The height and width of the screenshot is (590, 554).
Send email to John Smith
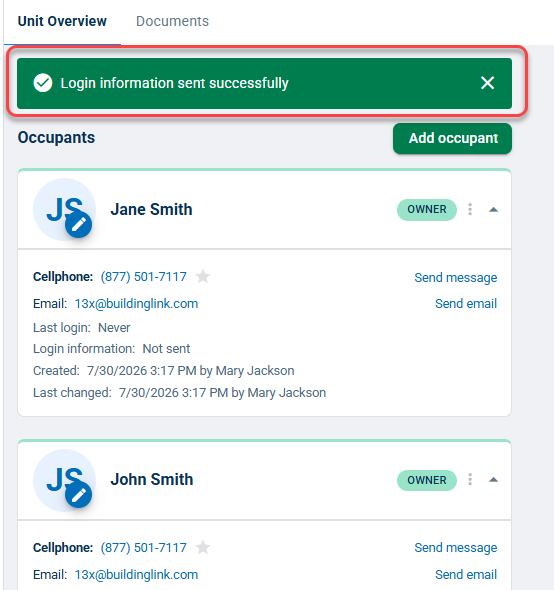466,575
